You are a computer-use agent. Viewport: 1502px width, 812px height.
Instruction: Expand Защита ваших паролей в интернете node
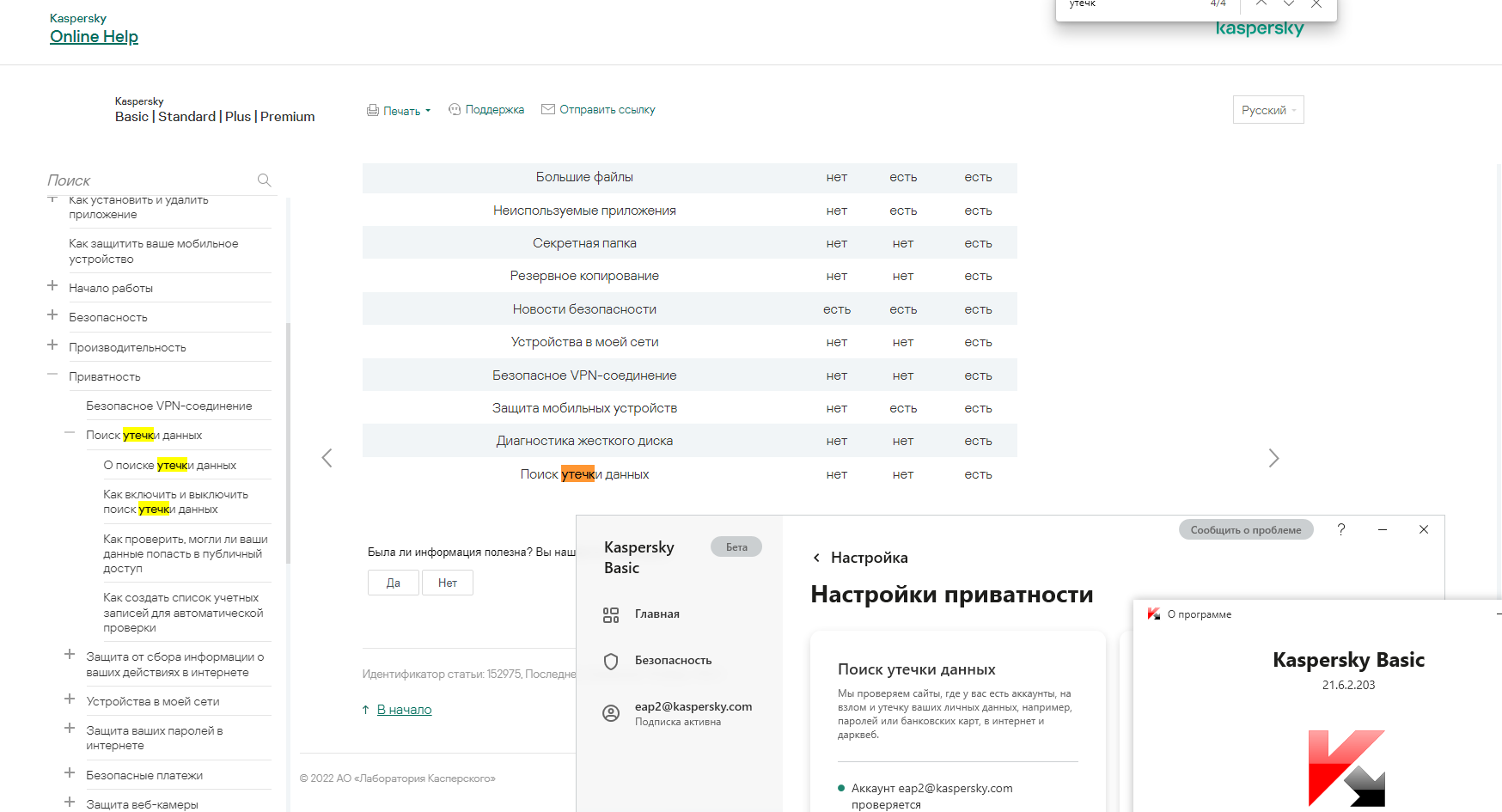coord(70,729)
